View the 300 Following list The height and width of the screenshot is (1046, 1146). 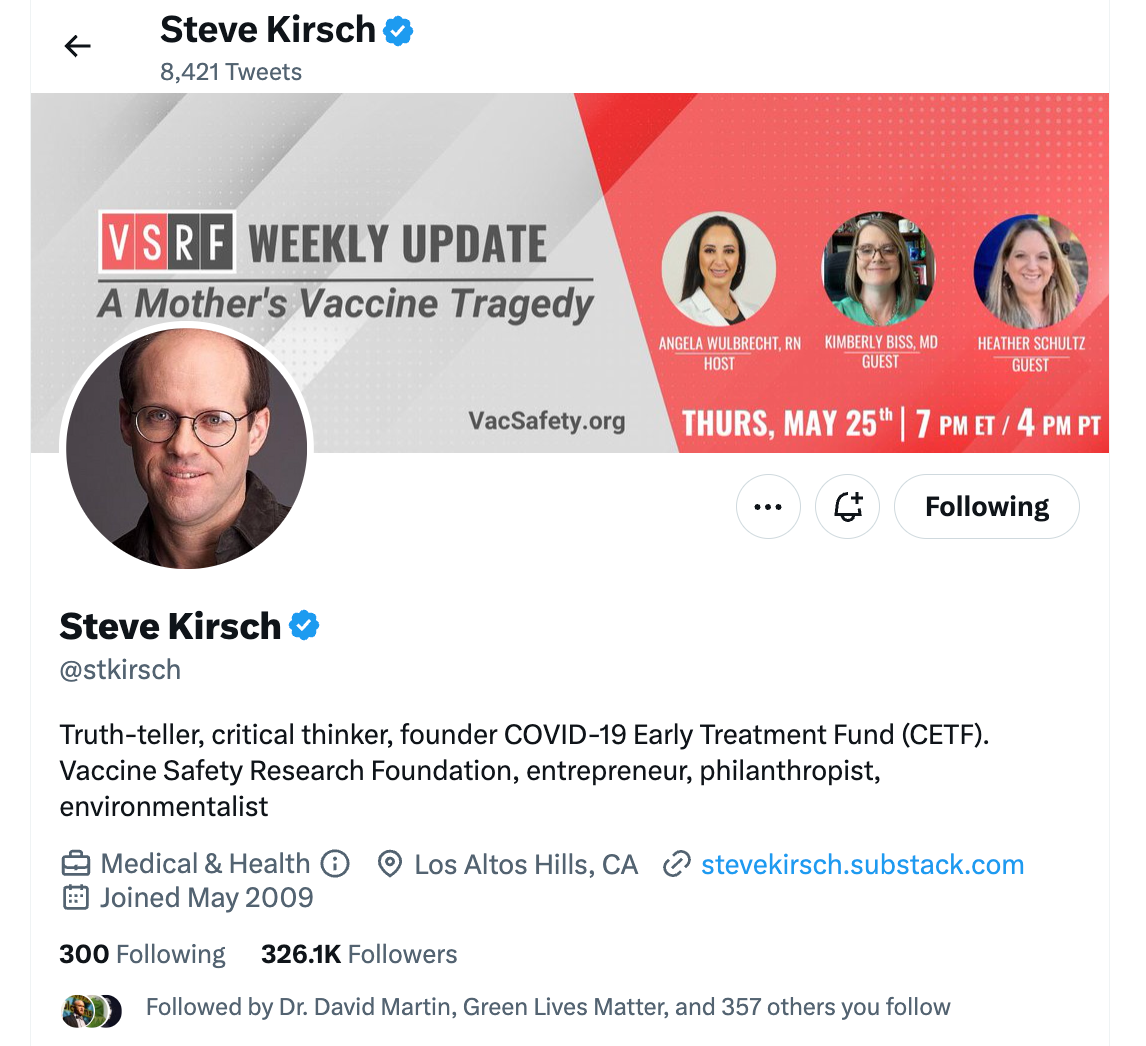pyautogui.click(x=143, y=954)
